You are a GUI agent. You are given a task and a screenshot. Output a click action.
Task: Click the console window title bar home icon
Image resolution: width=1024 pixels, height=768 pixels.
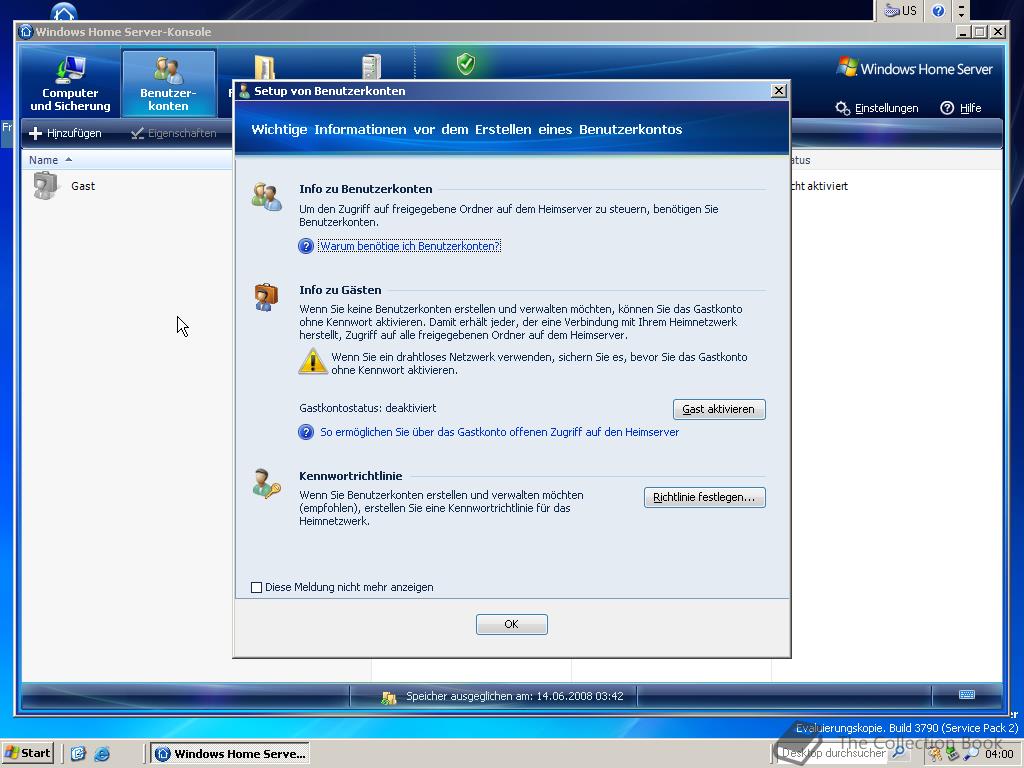point(26,31)
